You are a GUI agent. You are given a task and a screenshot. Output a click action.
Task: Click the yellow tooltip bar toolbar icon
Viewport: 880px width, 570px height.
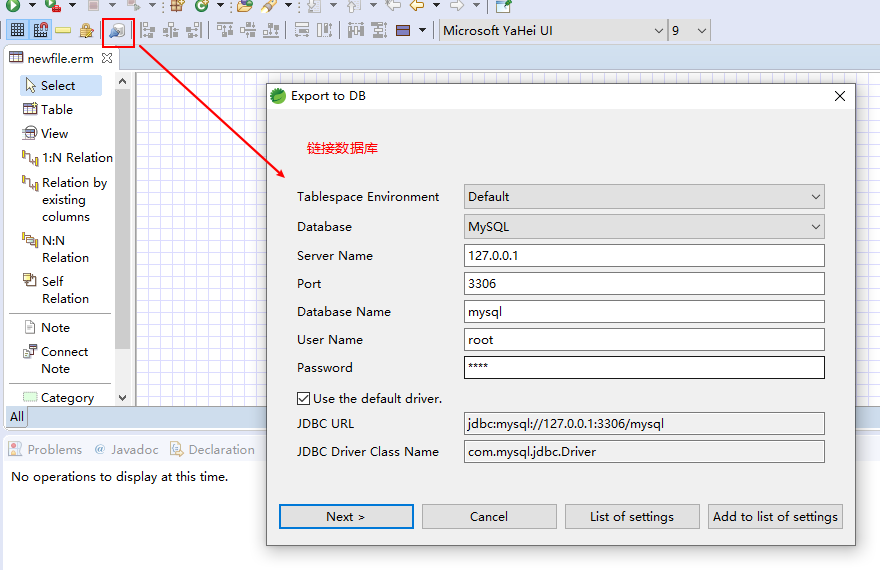63,30
